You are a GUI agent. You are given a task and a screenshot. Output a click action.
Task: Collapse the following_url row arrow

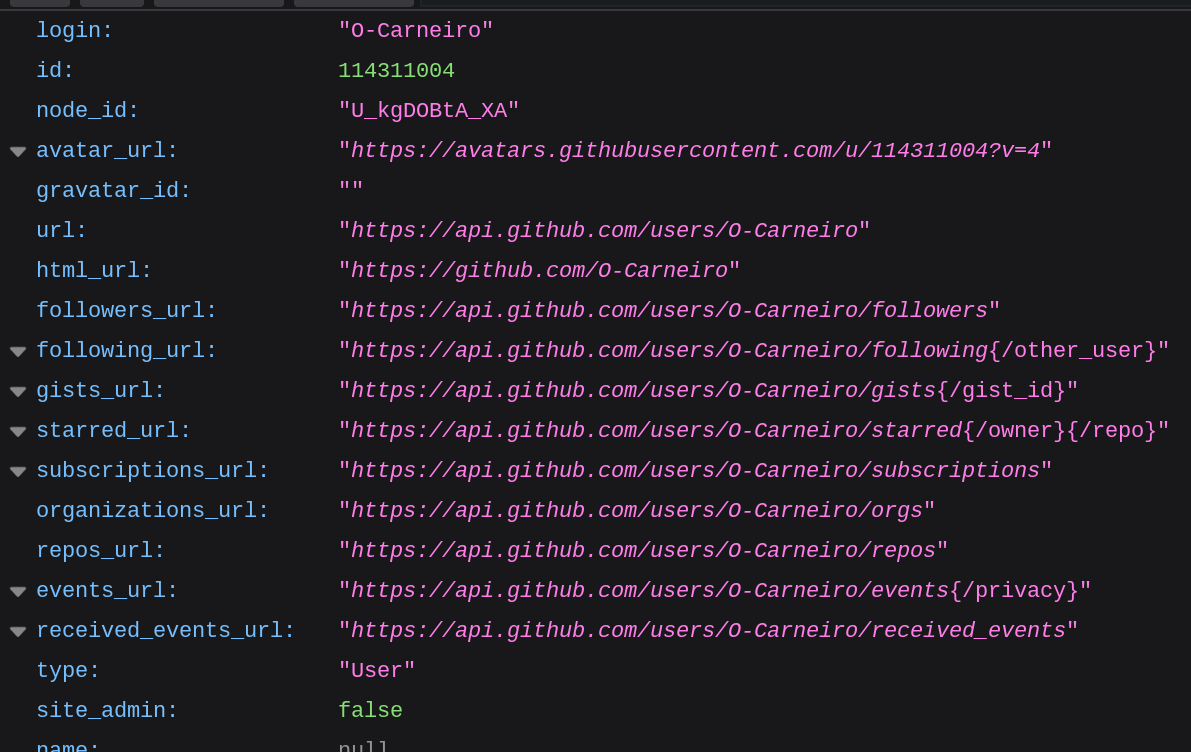coord(18,351)
